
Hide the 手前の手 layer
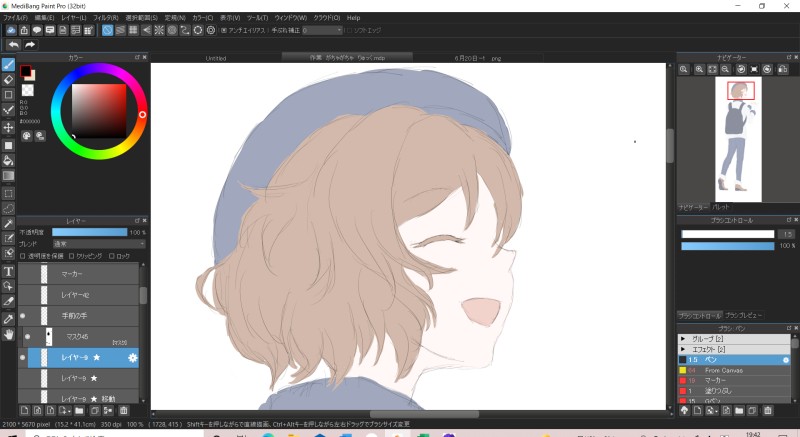[22, 316]
